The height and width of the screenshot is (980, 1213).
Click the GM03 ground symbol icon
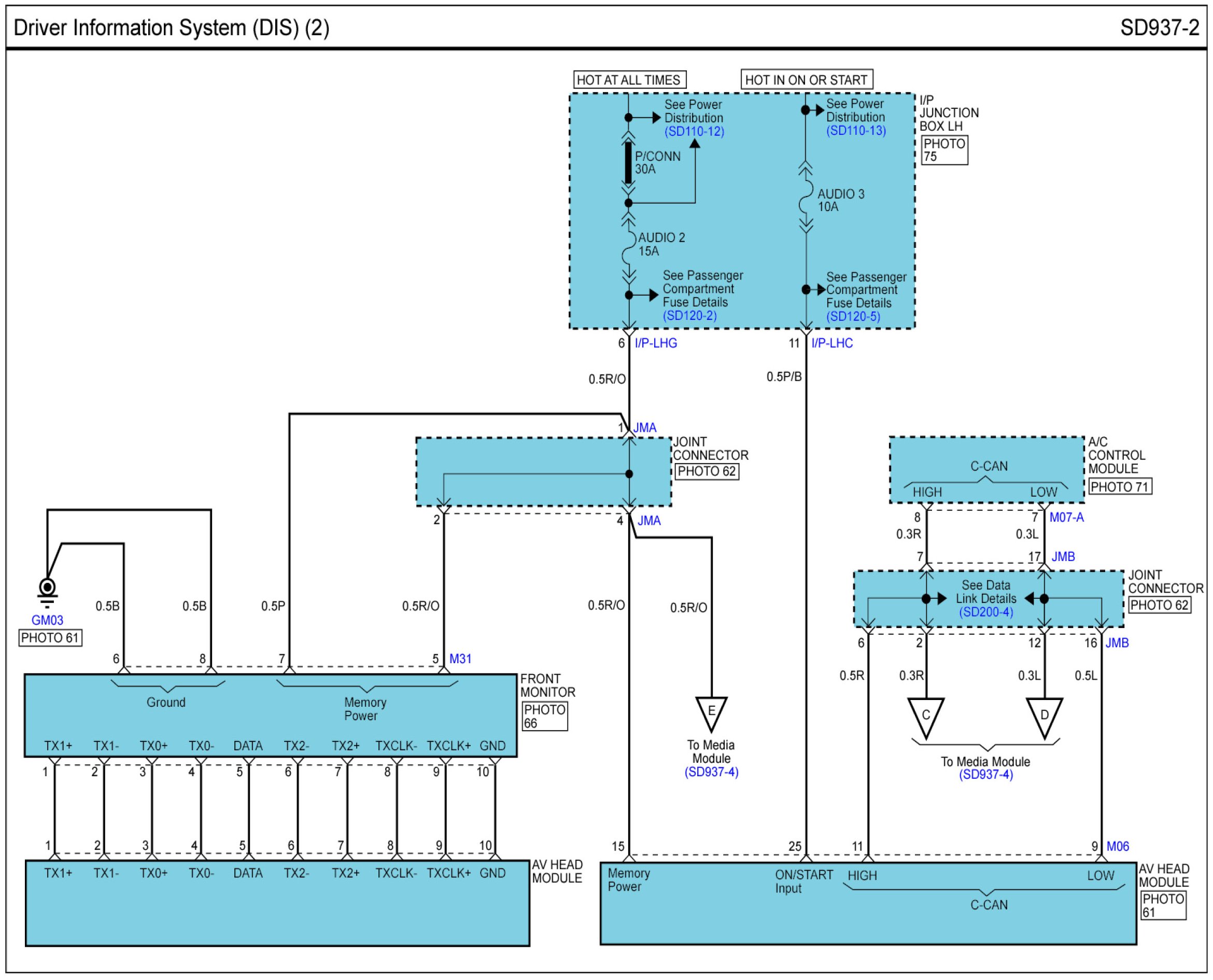click(47, 590)
